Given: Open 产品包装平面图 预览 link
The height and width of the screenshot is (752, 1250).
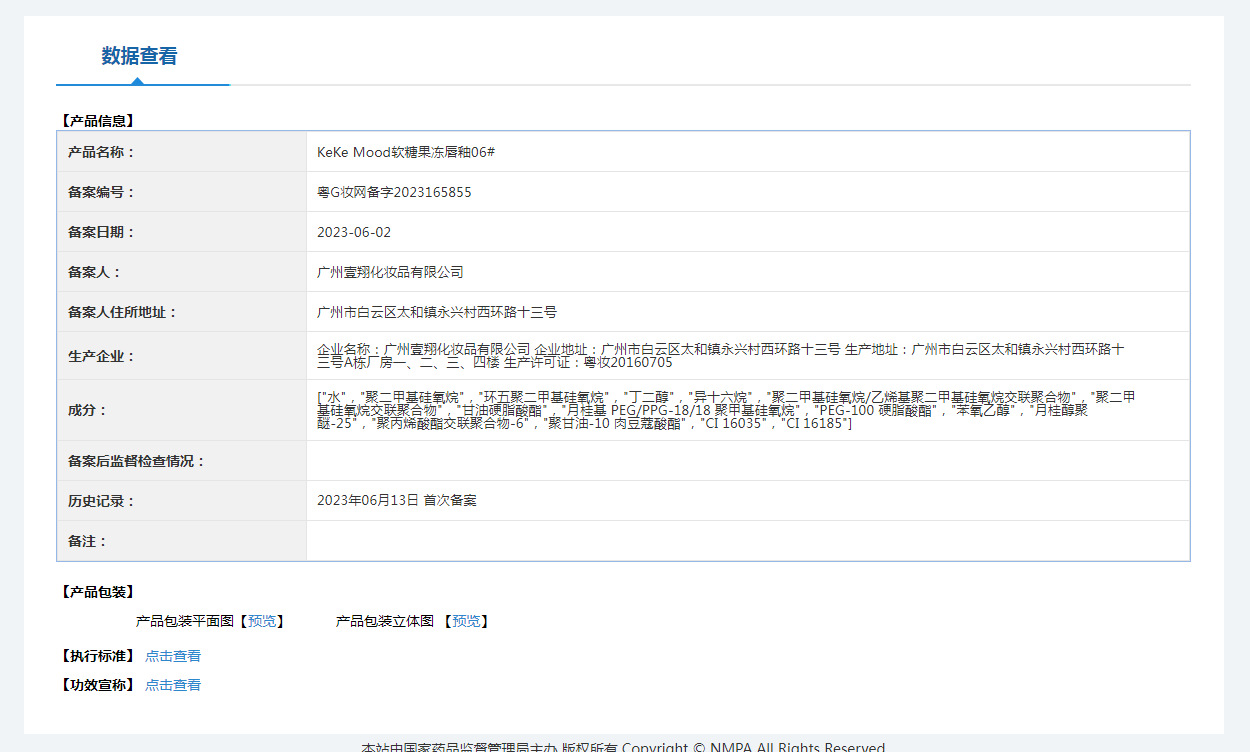Looking at the screenshot, I should (x=262, y=622).
